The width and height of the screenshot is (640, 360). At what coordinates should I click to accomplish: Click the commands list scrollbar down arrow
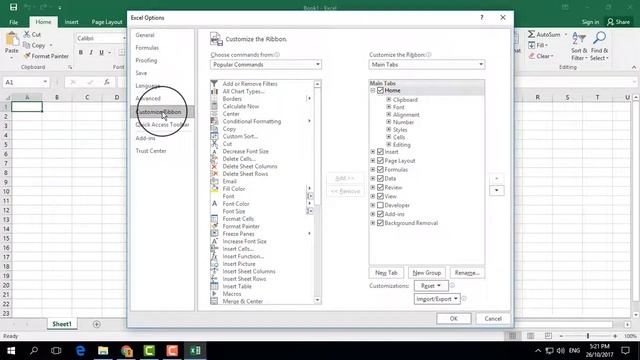click(x=317, y=300)
